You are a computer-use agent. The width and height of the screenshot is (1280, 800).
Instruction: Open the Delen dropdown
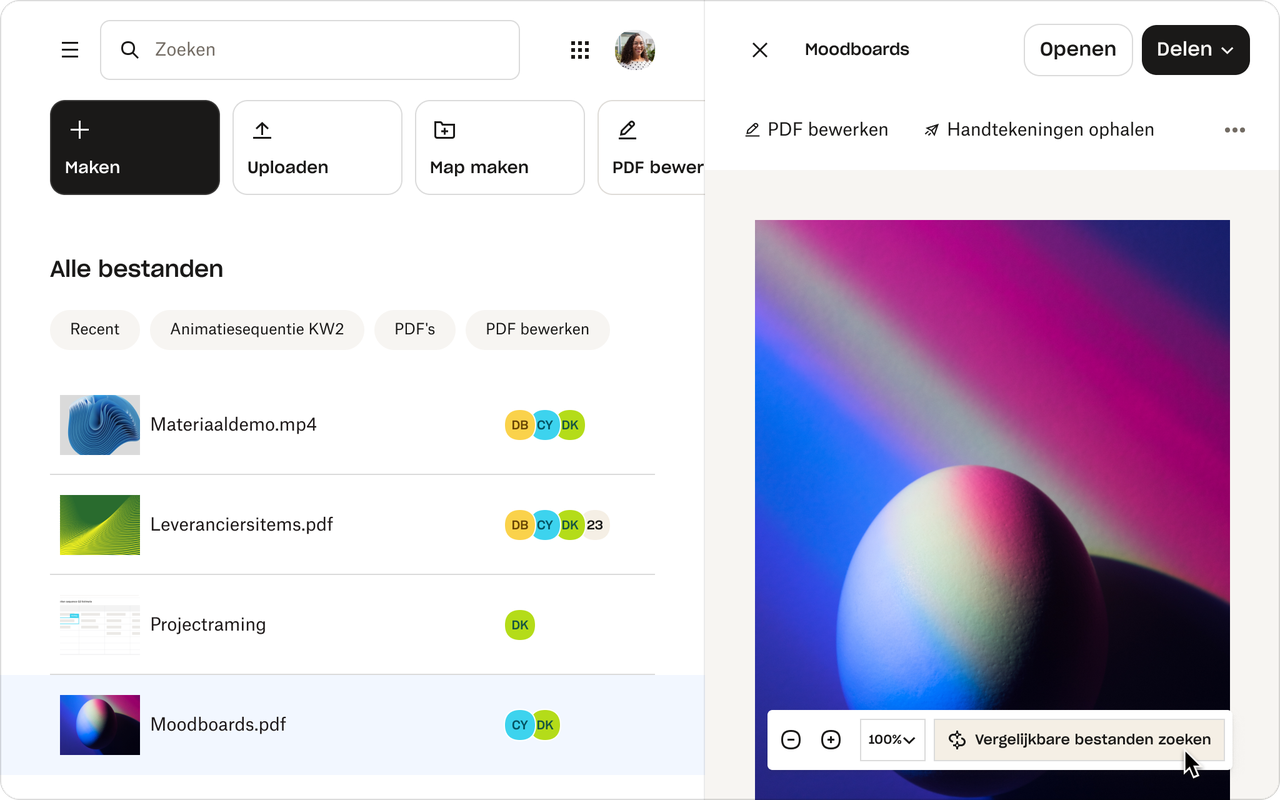(1195, 49)
